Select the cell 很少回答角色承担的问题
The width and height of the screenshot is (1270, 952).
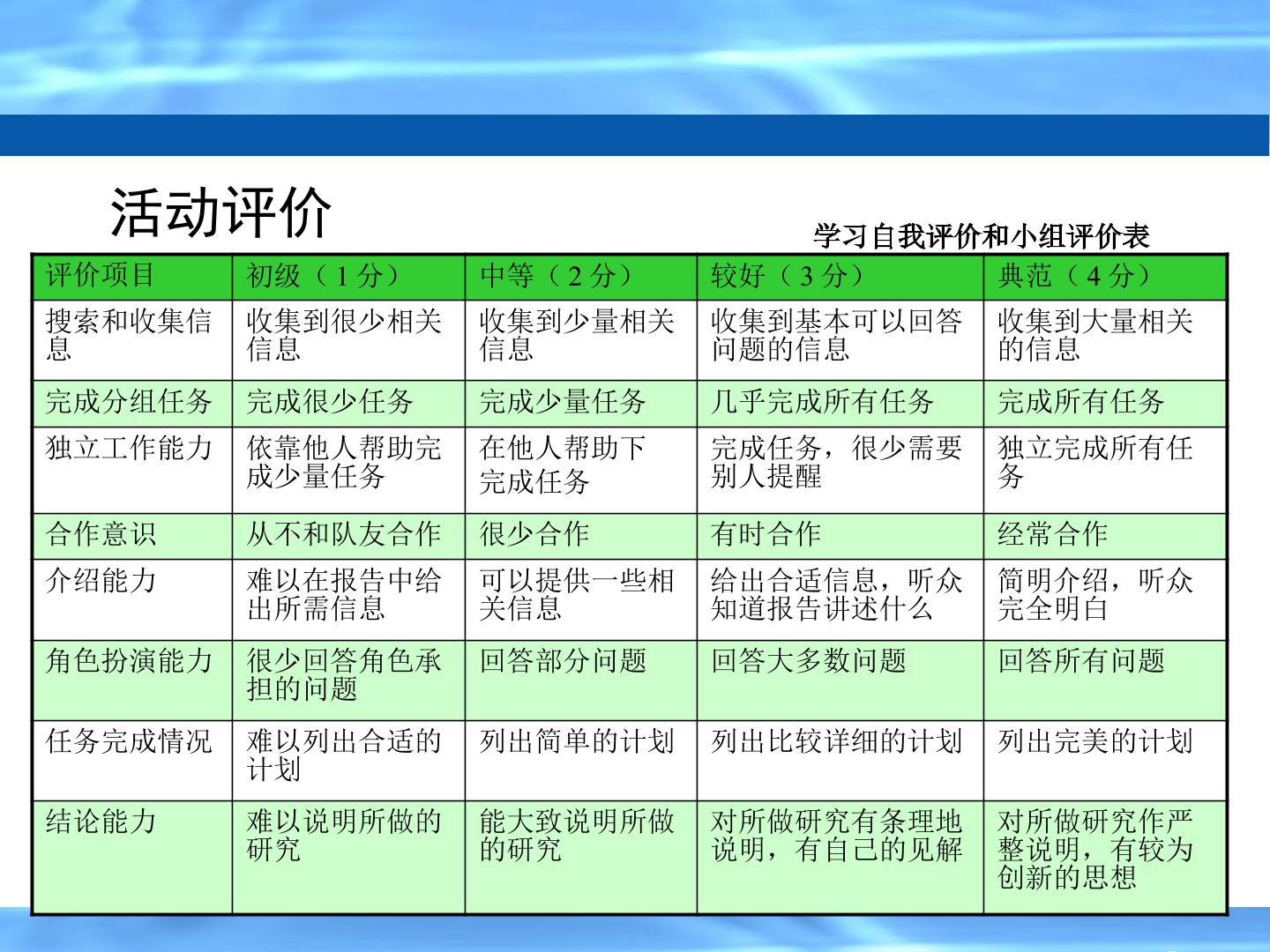point(348,680)
